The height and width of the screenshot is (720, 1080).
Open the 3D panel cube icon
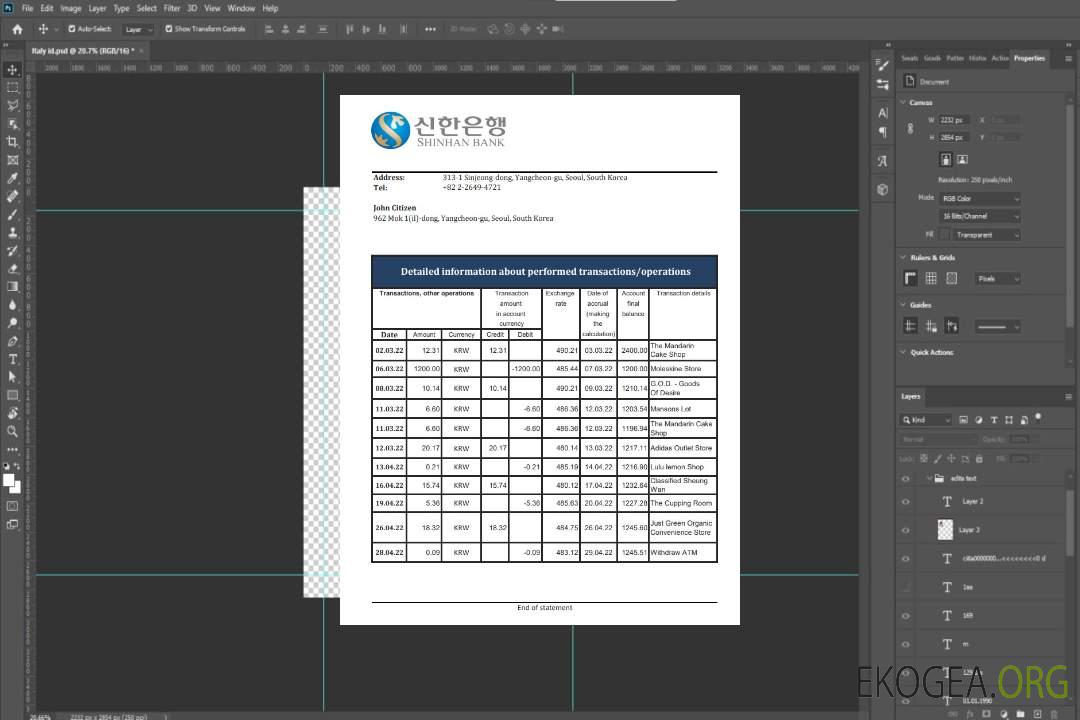pyautogui.click(x=883, y=189)
